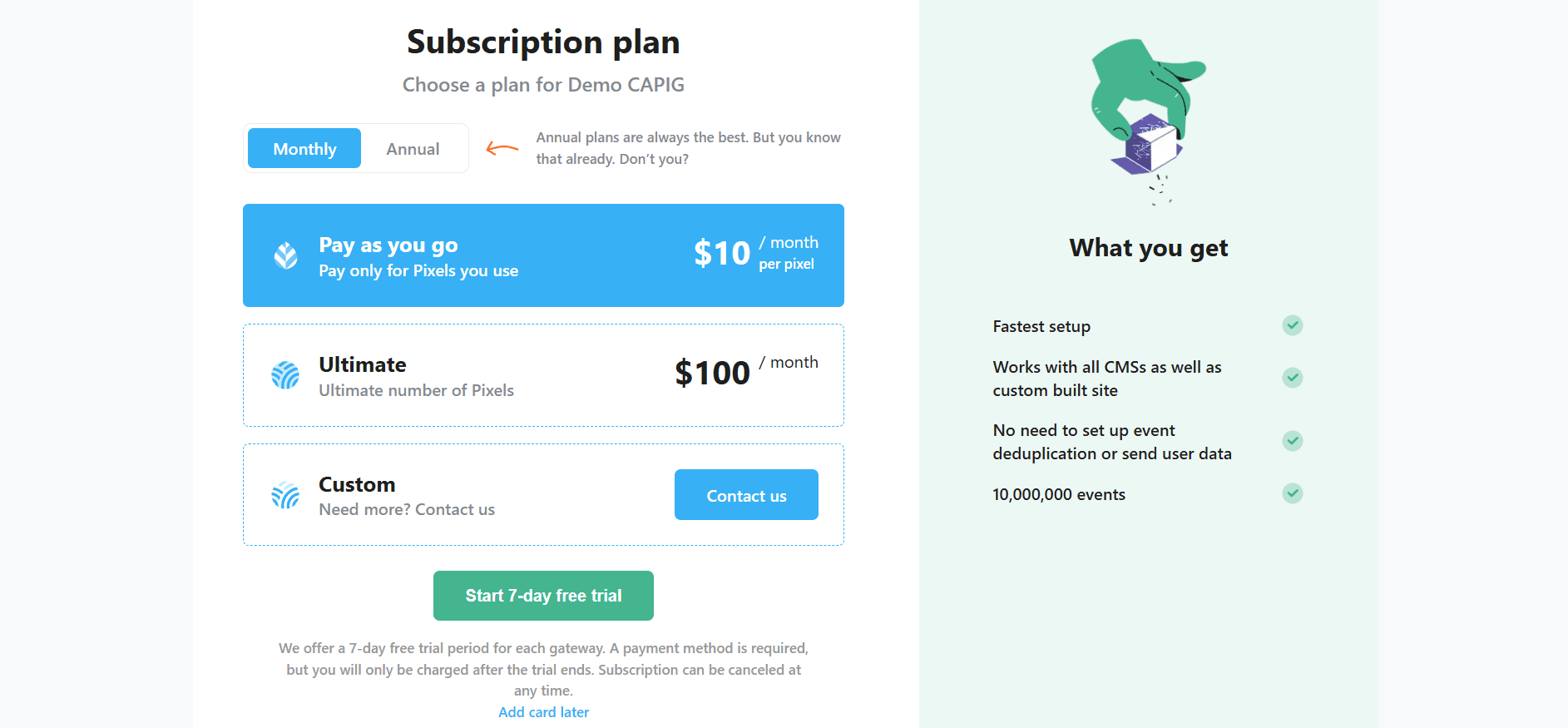The height and width of the screenshot is (728, 1568).
Task: Click the $100 per month price
Action: pos(746,372)
